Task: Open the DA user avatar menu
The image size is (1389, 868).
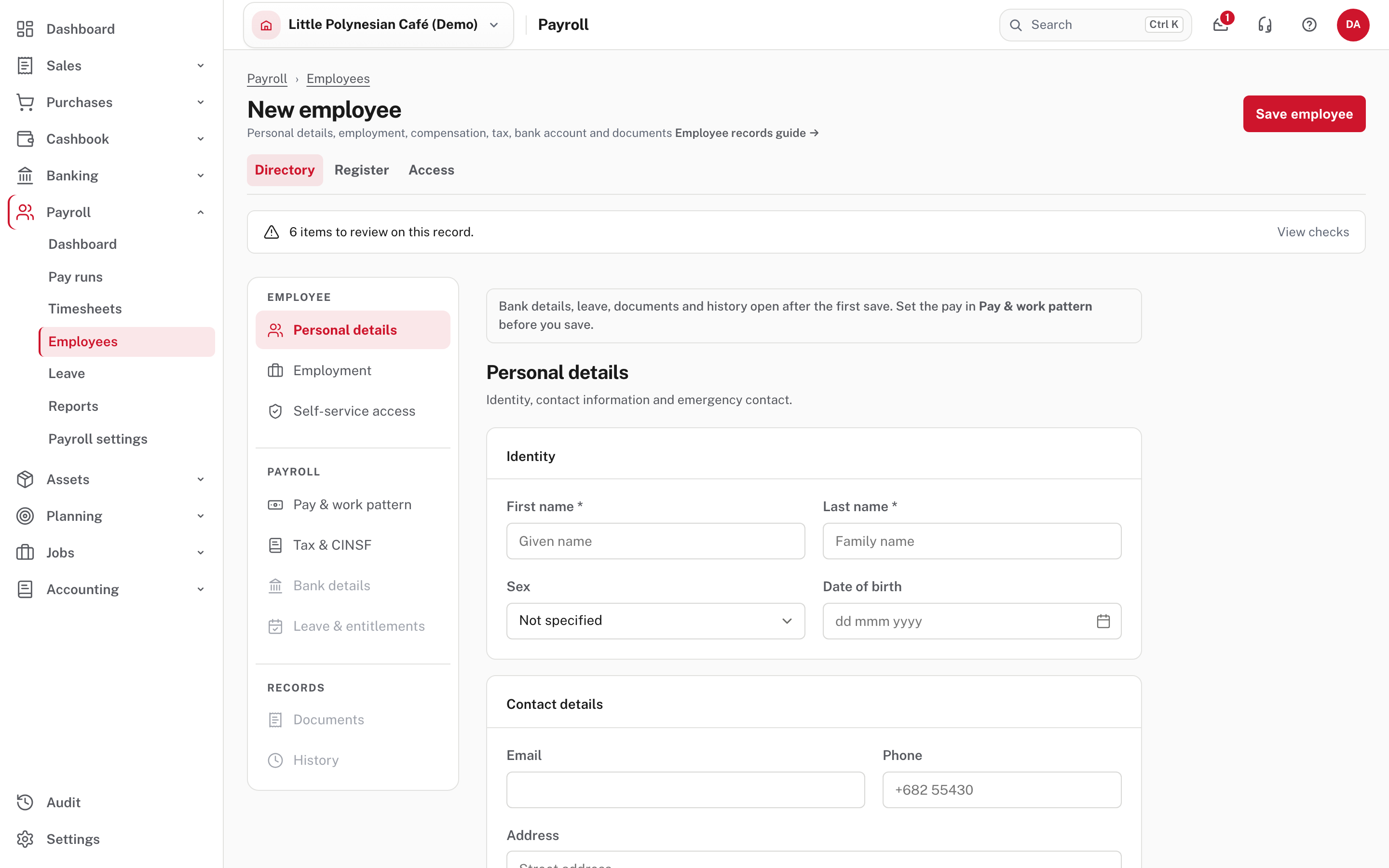Action: tap(1353, 25)
